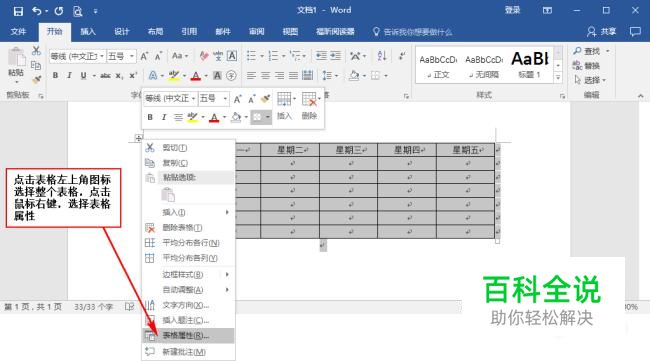This screenshot has height=361, width=650.
Task: Click format painter in mini toolbar
Action: coord(265,99)
